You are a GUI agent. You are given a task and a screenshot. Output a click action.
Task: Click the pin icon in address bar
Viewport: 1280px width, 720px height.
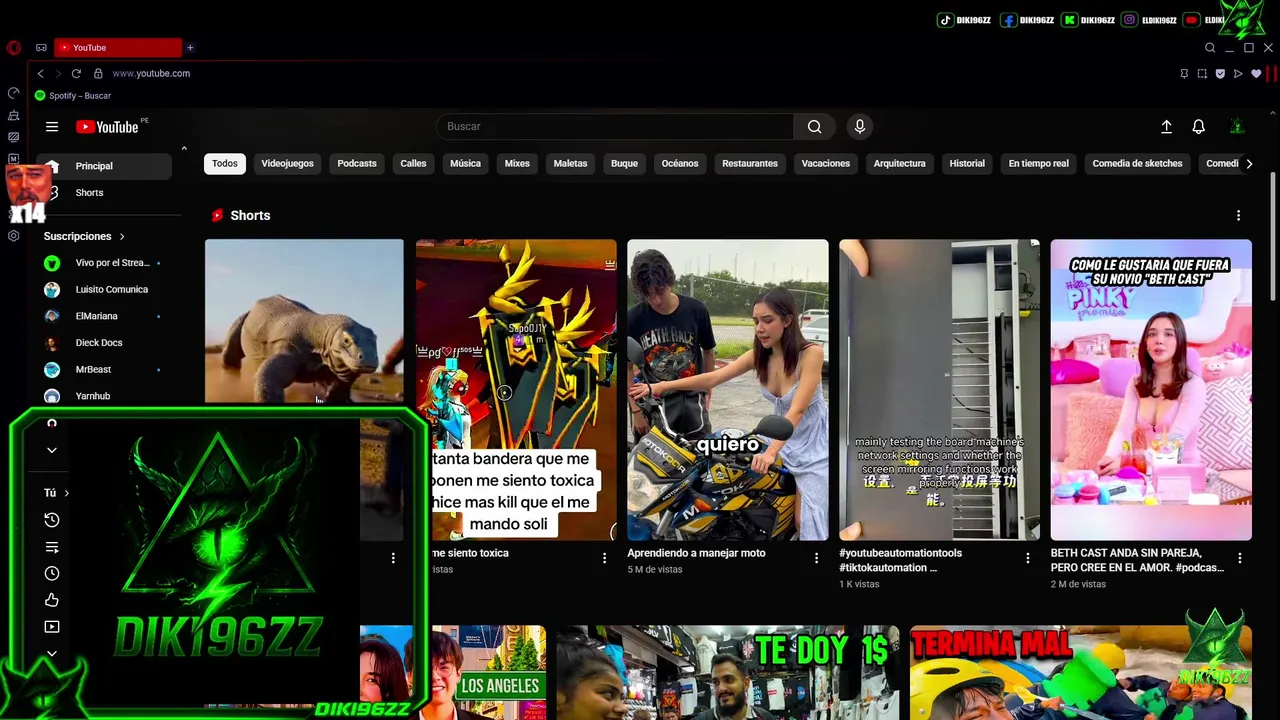pyautogui.click(x=1184, y=73)
